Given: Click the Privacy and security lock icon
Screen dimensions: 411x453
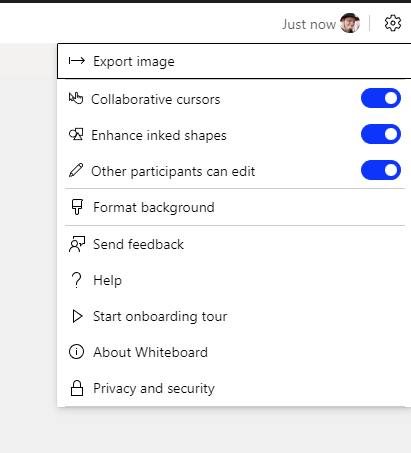Looking at the screenshot, I should point(77,388).
